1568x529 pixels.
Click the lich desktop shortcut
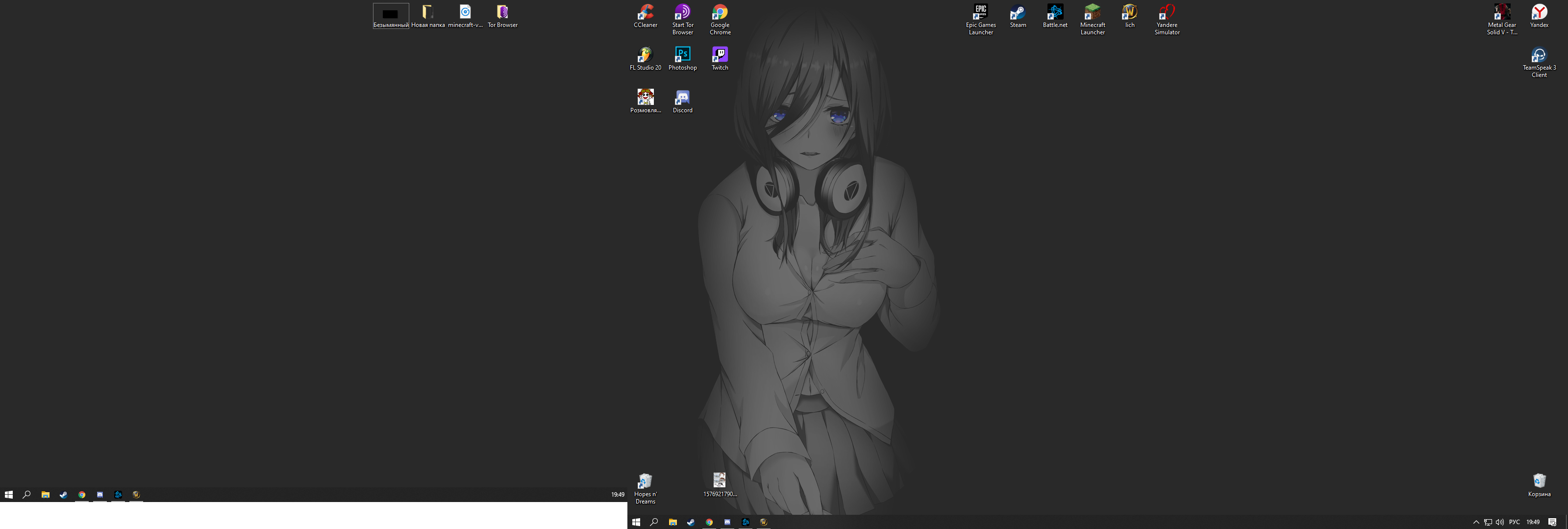(1129, 17)
